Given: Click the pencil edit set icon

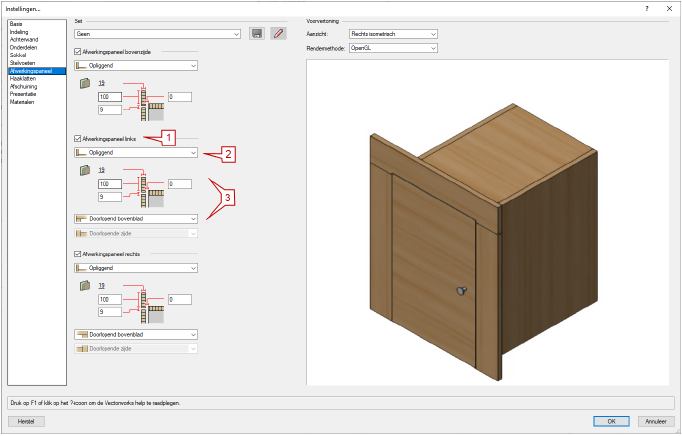Looking at the screenshot, I should [278, 34].
